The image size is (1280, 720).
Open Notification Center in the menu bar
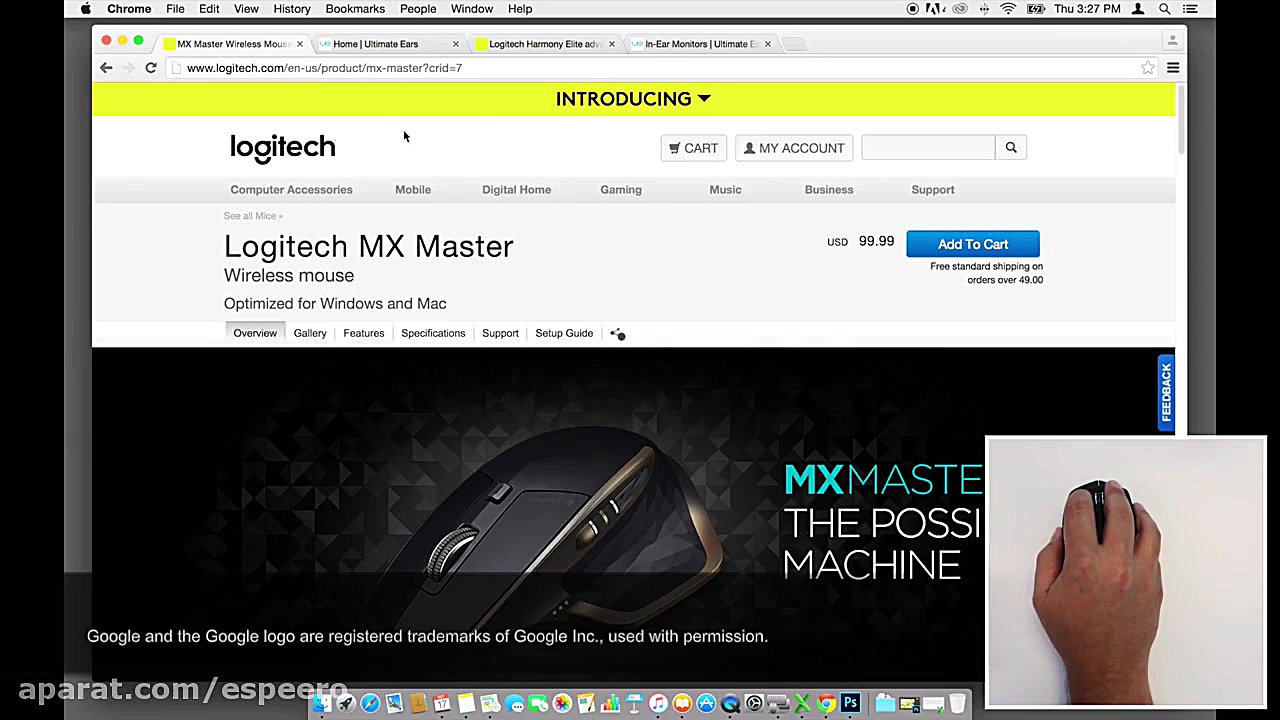[x=1190, y=9]
